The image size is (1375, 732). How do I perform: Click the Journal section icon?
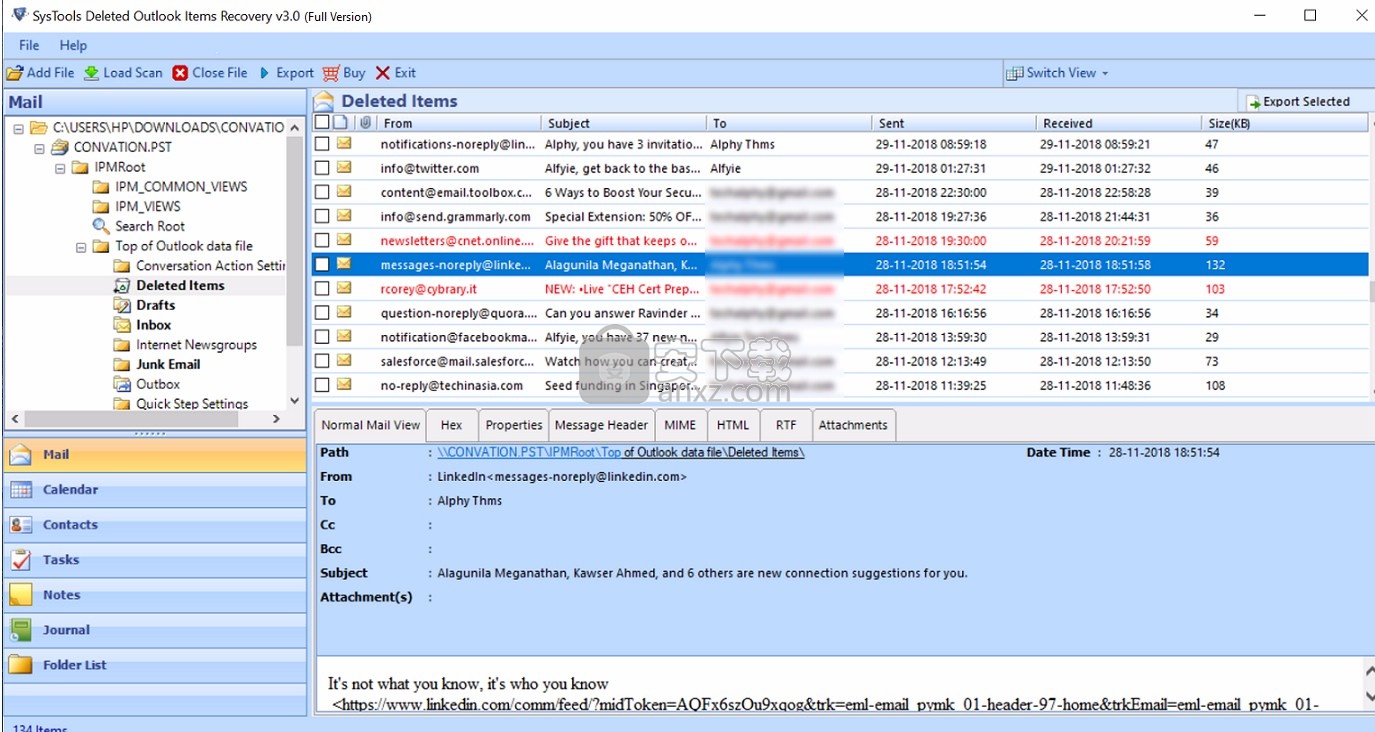pos(21,630)
